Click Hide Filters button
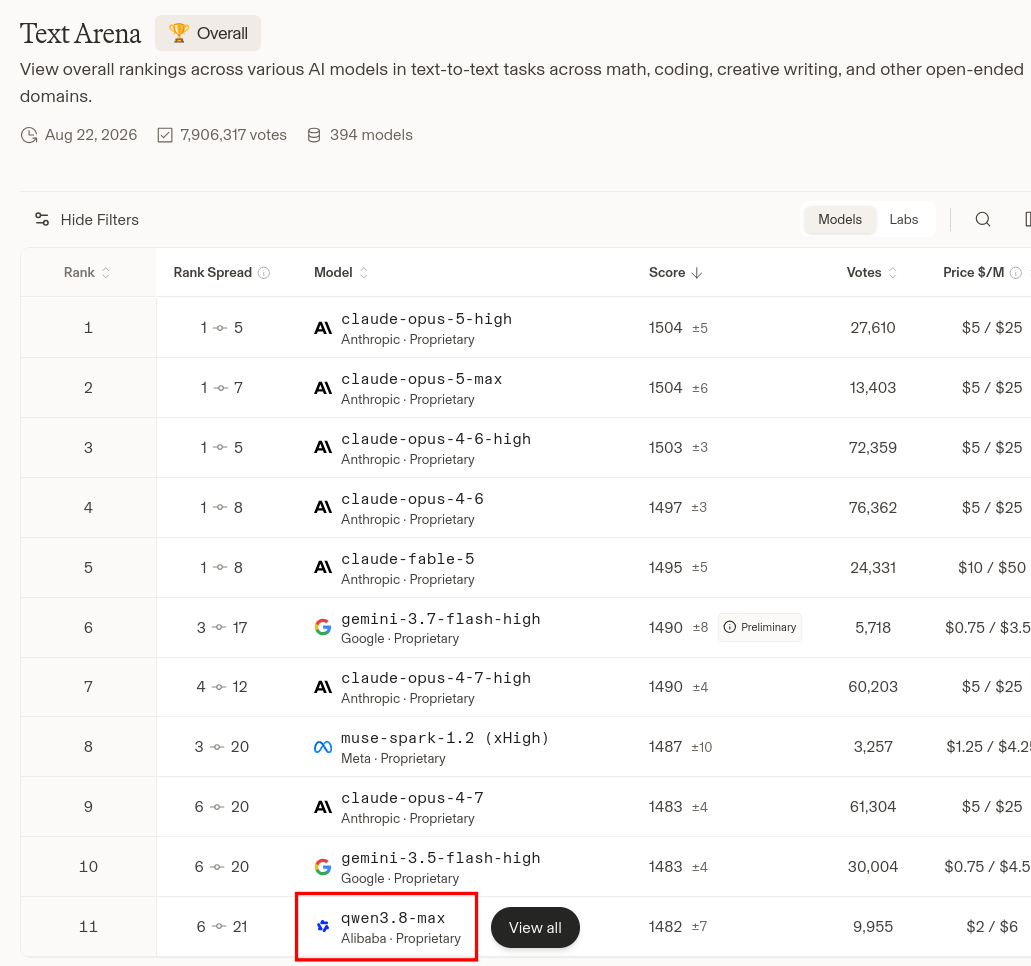Image resolution: width=1031 pixels, height=966 pixels. click(87, 220)
